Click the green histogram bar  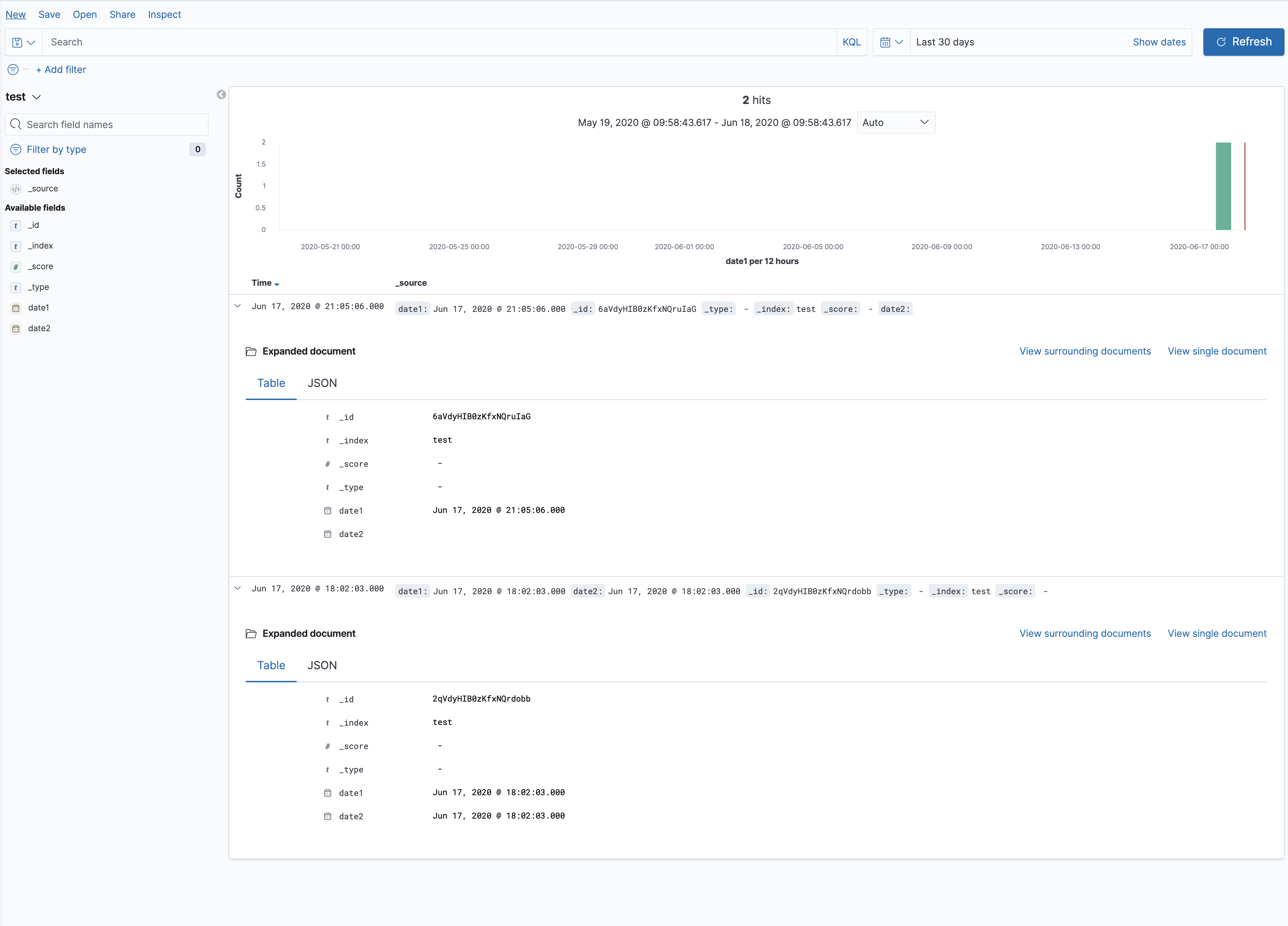1223,186
